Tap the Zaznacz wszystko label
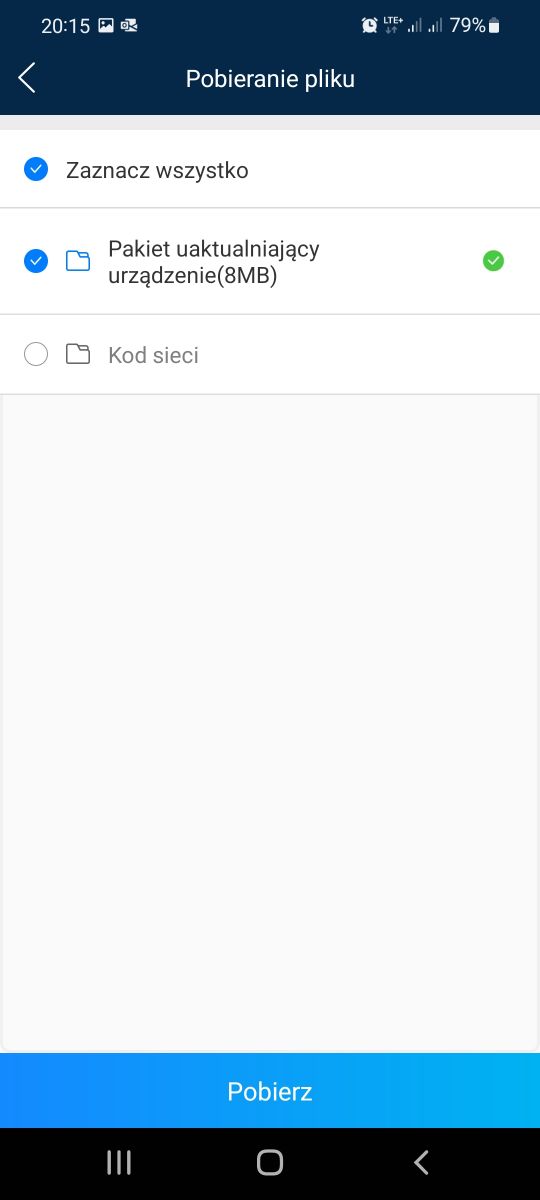Viewport: 540px width, 1200px height. (x=157, y=170)
